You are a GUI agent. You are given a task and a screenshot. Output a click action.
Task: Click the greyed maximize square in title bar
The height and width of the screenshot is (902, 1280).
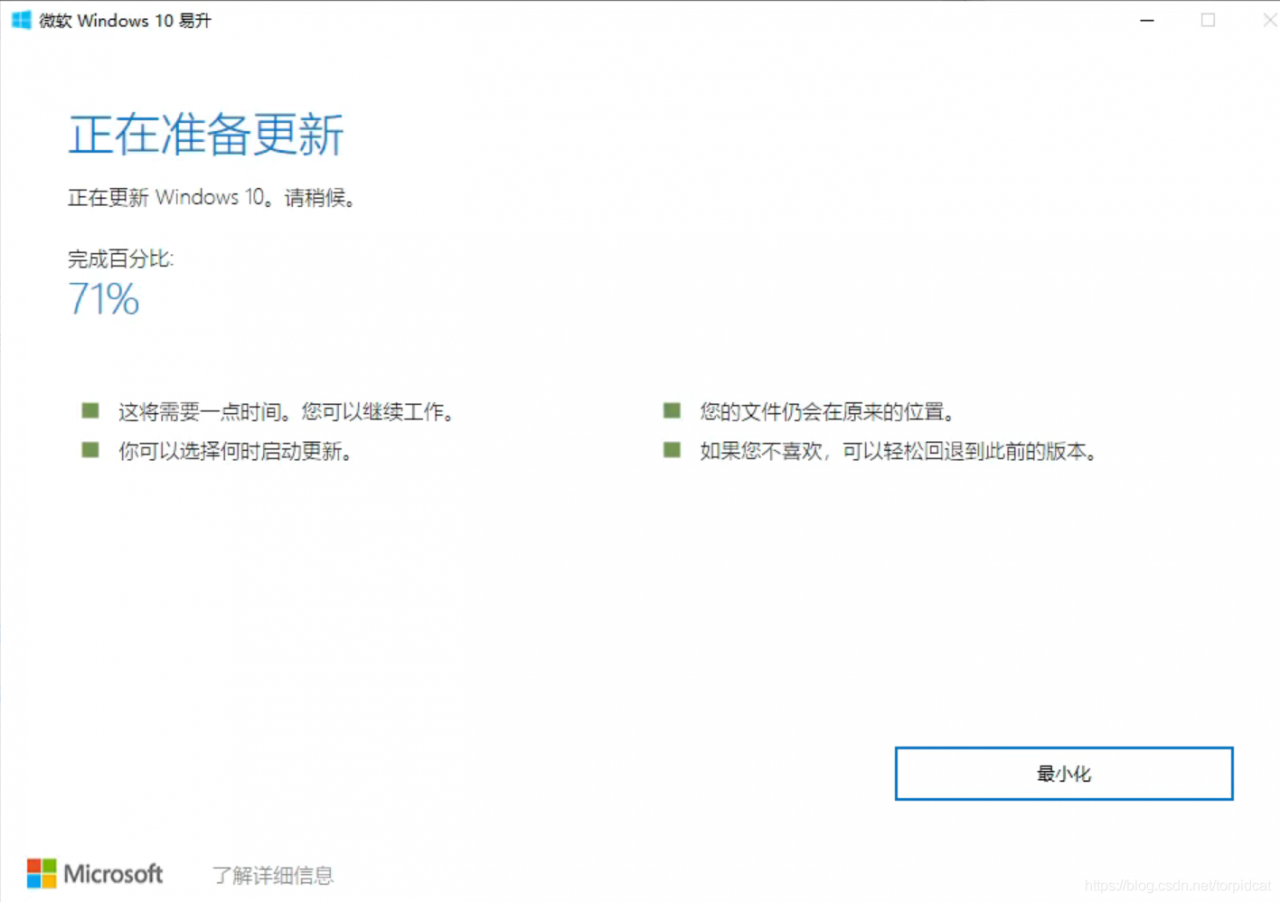1208,20
